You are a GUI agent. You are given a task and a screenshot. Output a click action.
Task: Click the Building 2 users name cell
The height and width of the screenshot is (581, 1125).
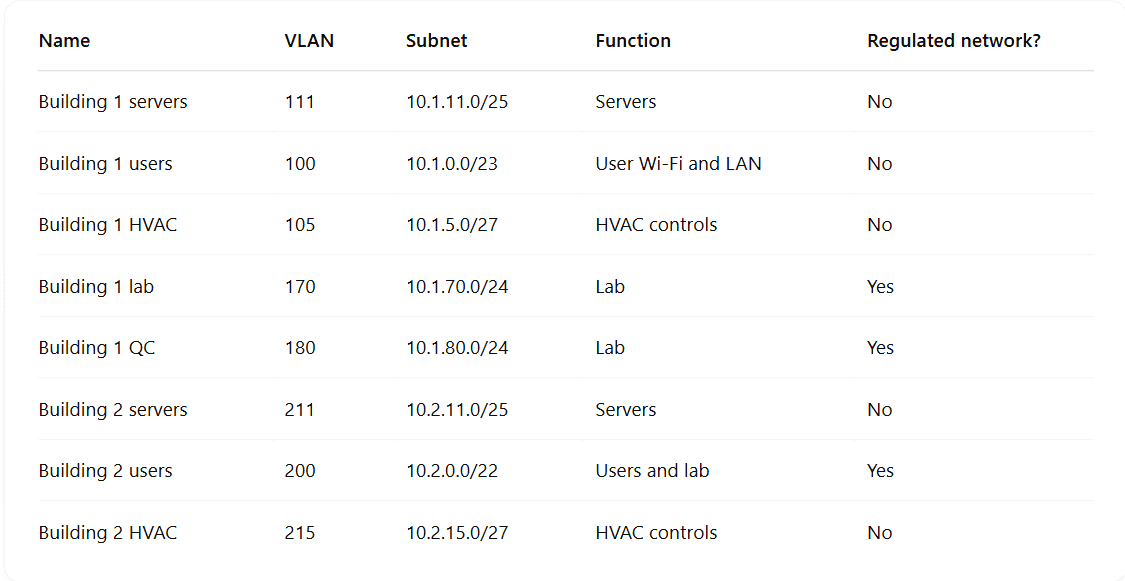(105, 471)
